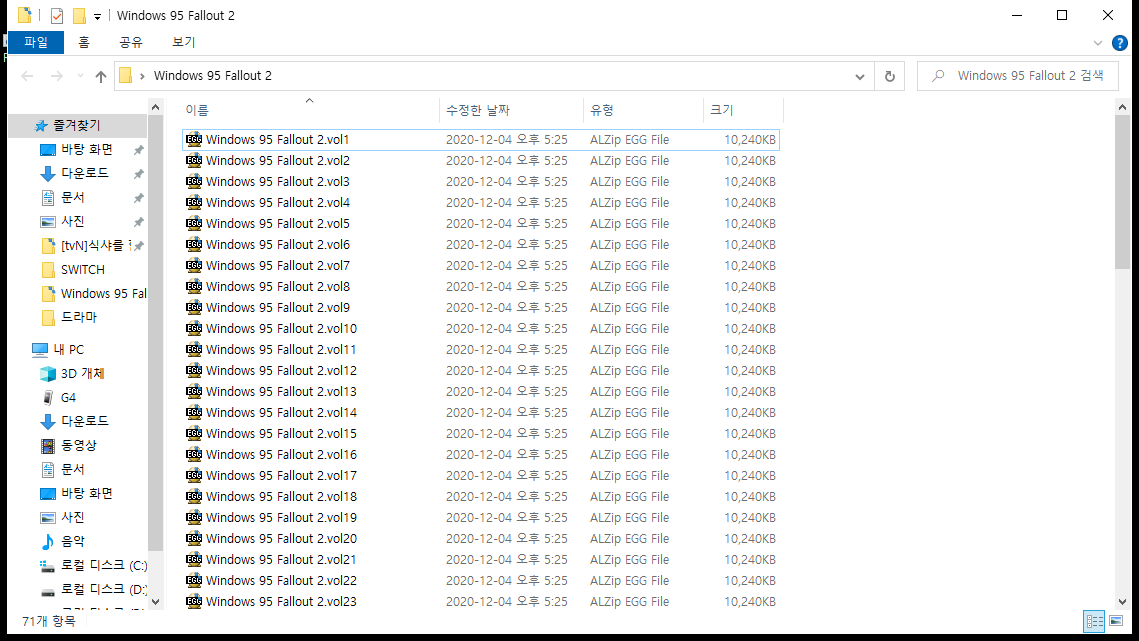The image size is (1139, 641).
Task: Click the address bar path Windows 95 Fallout 2
Action: tap(213, 76)
